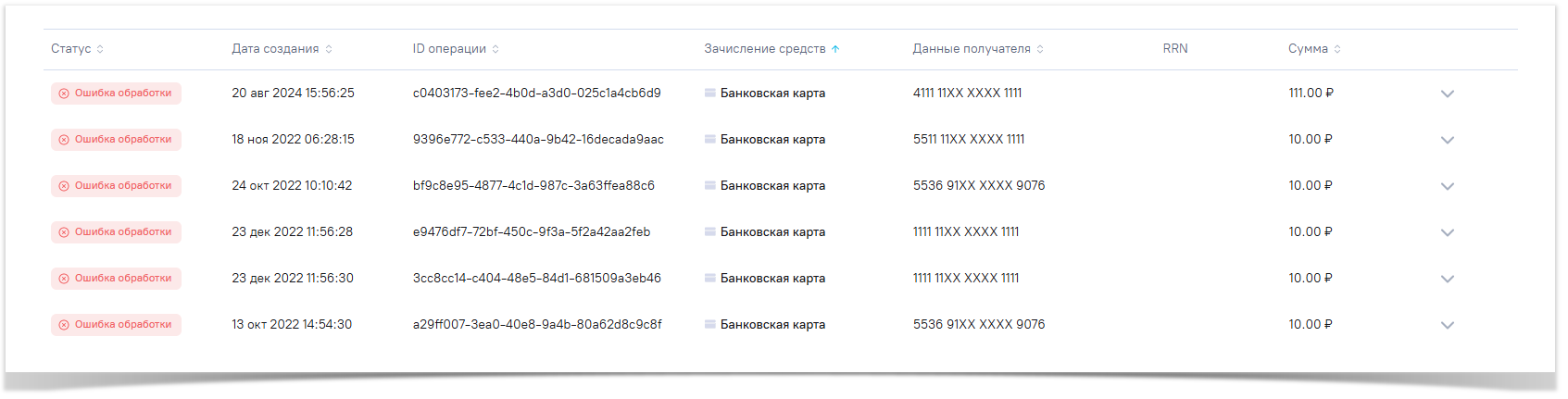
Task: Open details chevron for 24 окт 2022 row
Action: tap(1448, 186)
